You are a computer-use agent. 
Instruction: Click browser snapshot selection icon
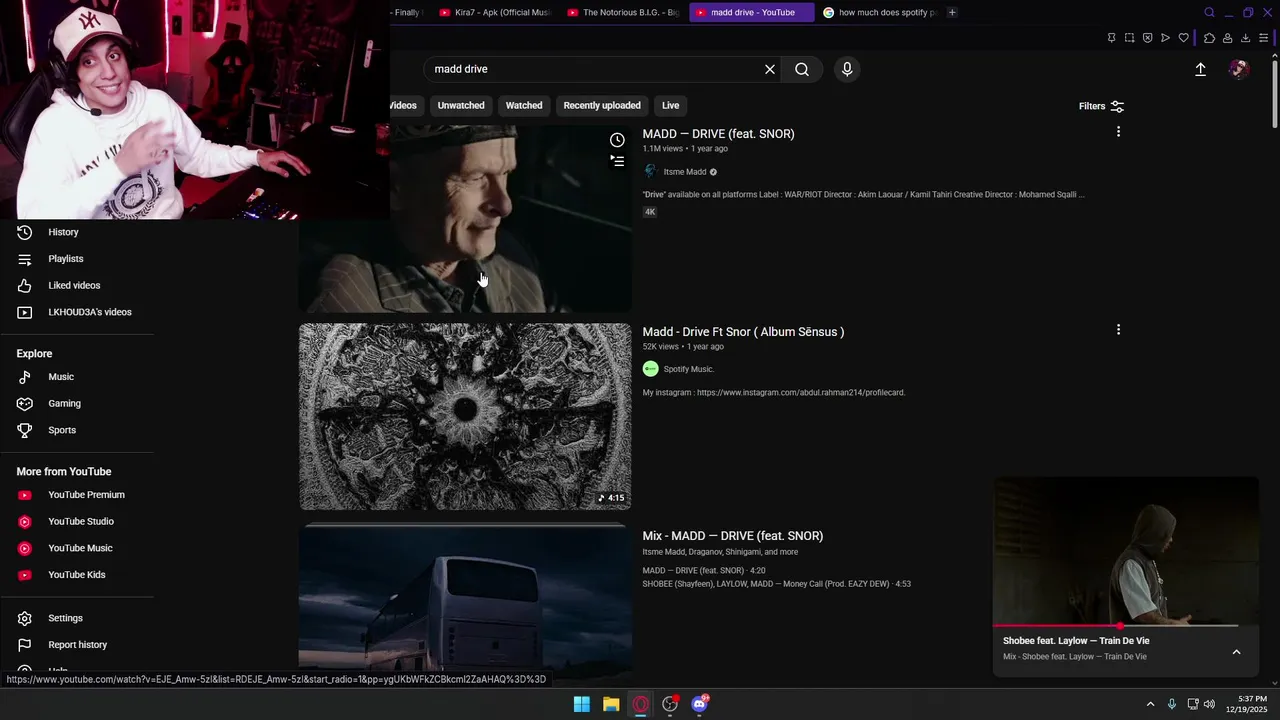[x=1129, y=38]
